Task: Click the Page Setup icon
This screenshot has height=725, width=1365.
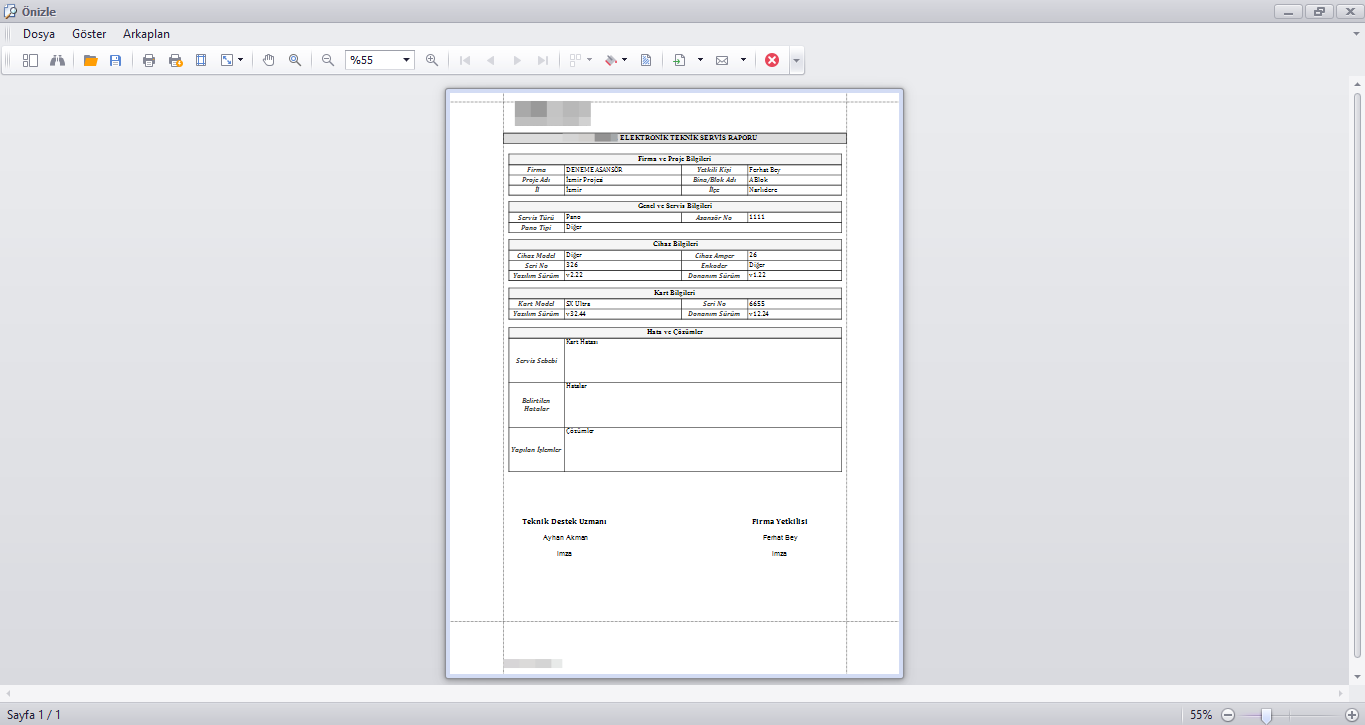Action: 201,60
